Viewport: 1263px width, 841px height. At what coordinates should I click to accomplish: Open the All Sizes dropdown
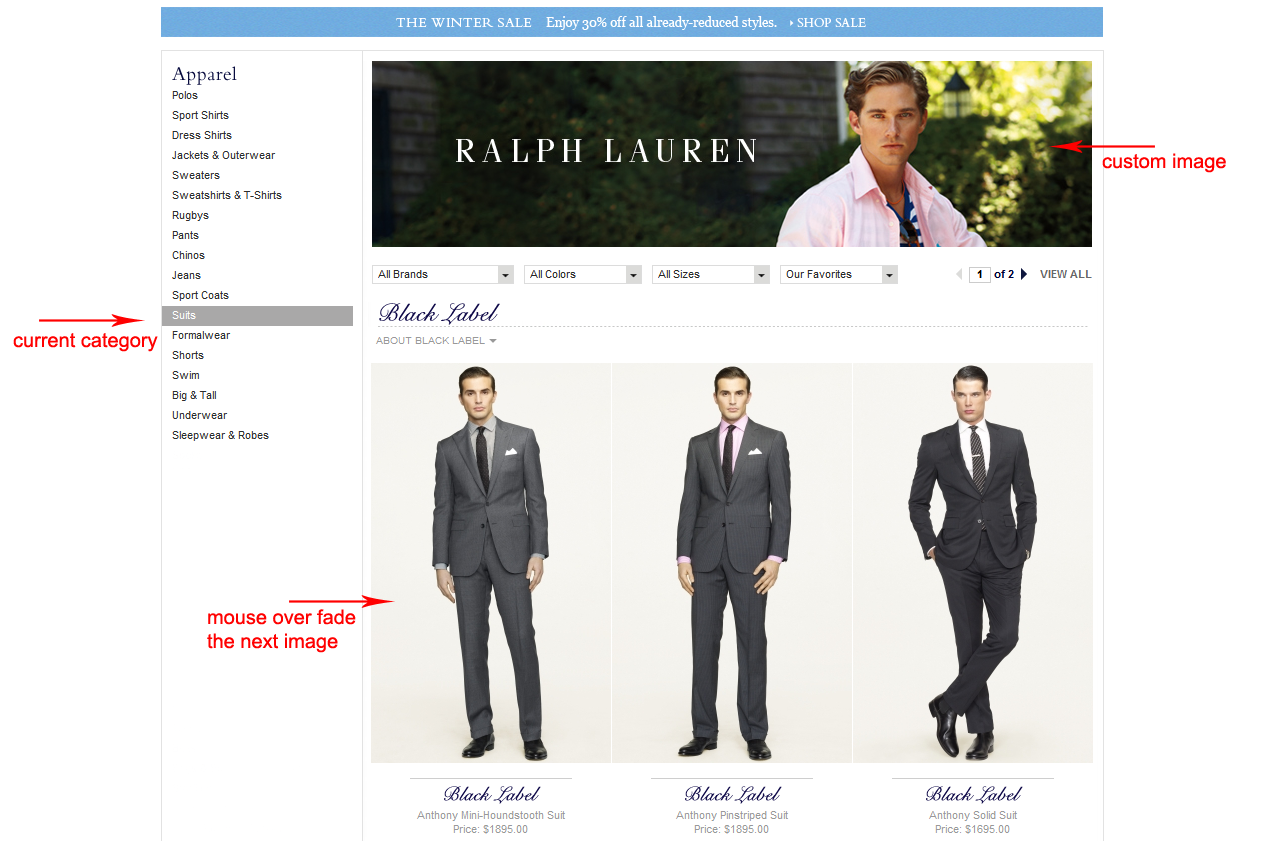click(x=711, y=274)
